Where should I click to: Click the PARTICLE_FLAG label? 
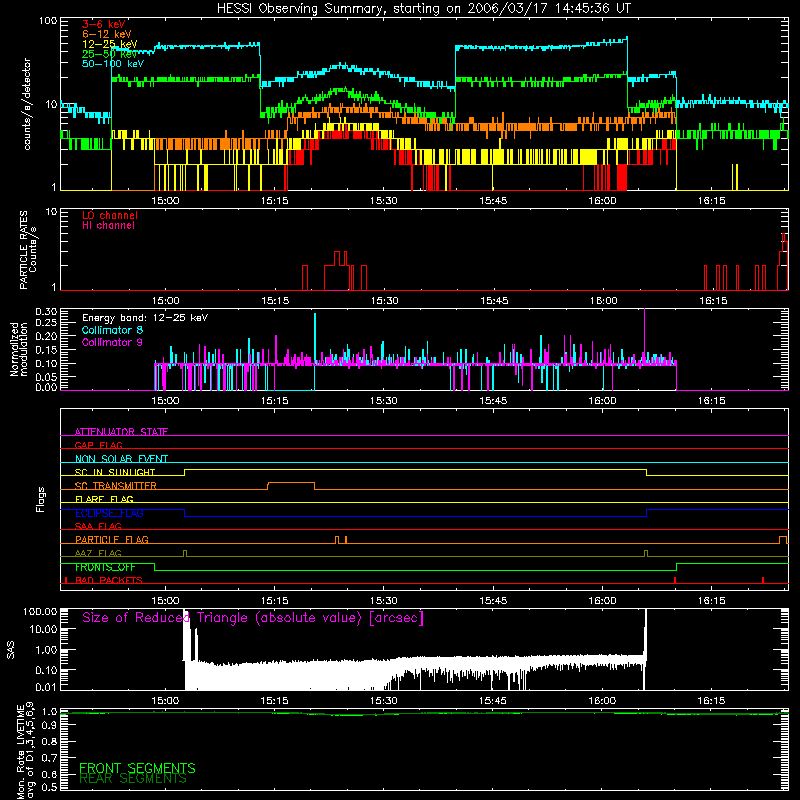[x=112, y=539]
